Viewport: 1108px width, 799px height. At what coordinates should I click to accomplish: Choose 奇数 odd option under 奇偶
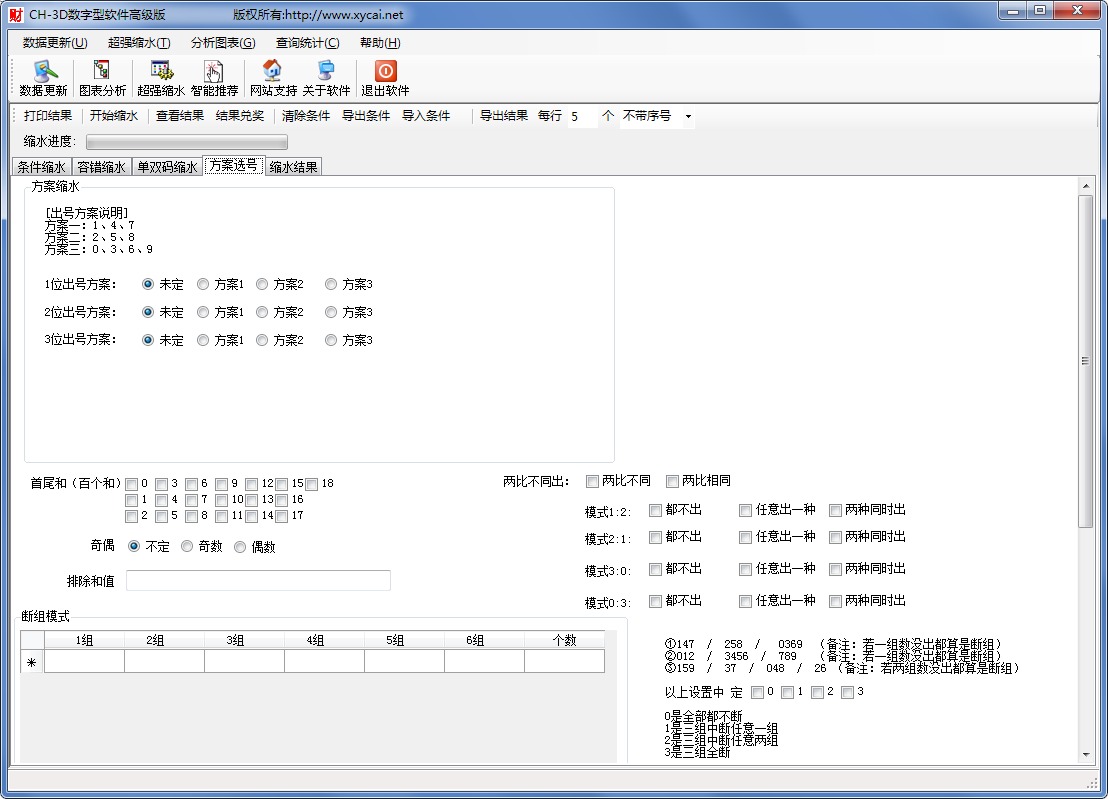pyautogui.click(x=186, y=546)
